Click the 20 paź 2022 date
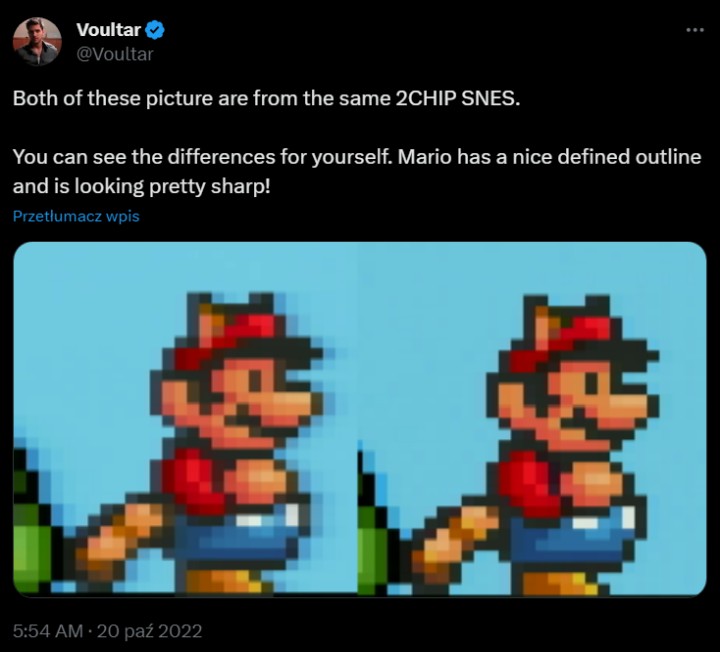Image resolution: width=720 pixels, height=652 pixels. tap(149, 631)
